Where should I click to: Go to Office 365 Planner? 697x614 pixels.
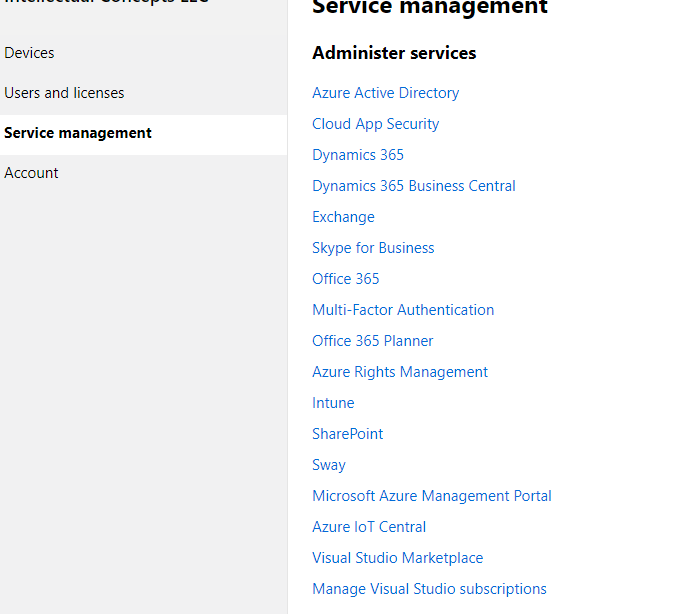(x=372, y=341)
